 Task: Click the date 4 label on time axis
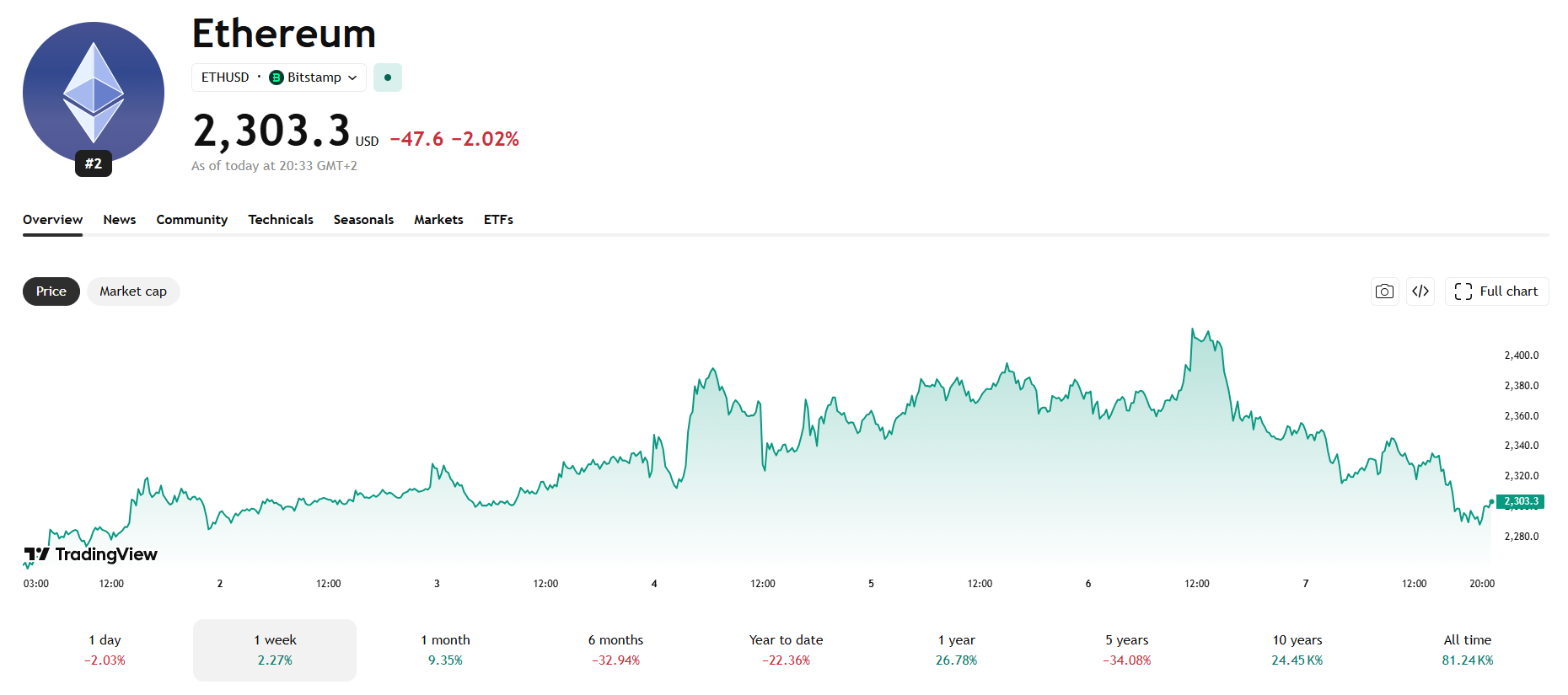[654, 584]
